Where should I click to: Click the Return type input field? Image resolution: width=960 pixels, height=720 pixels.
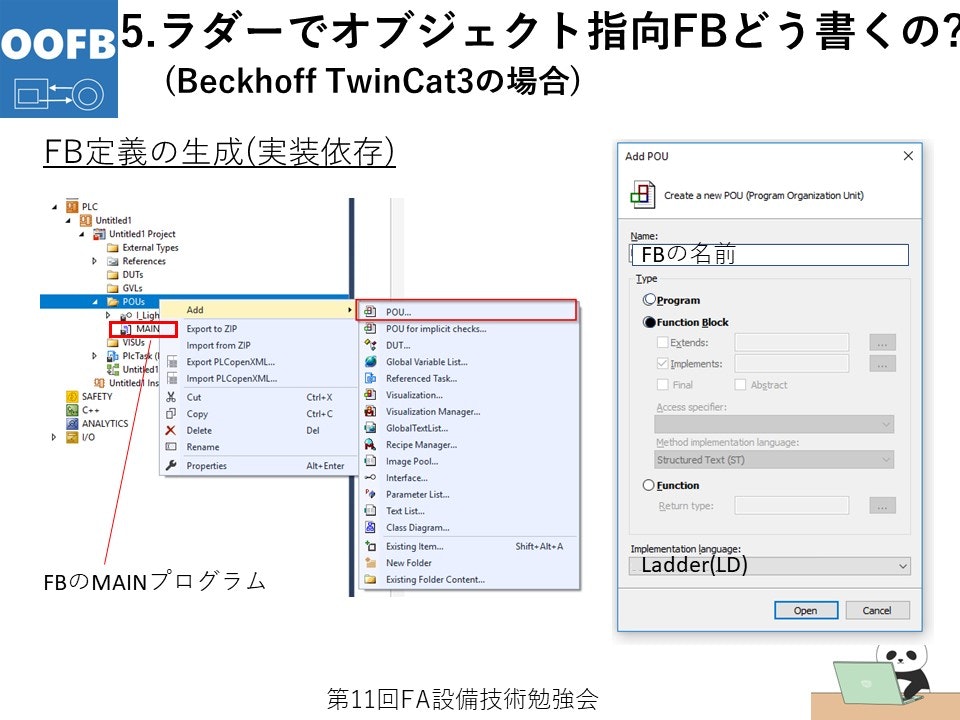pyautogui.click(x=792, y=506)
